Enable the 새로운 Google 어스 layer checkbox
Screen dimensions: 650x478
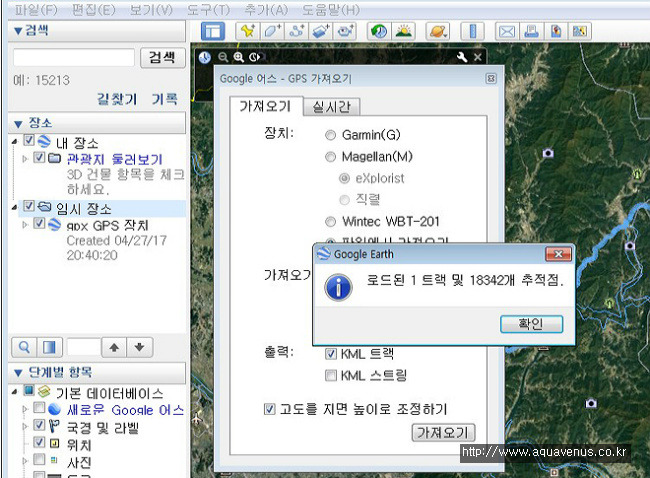point(39,408)
